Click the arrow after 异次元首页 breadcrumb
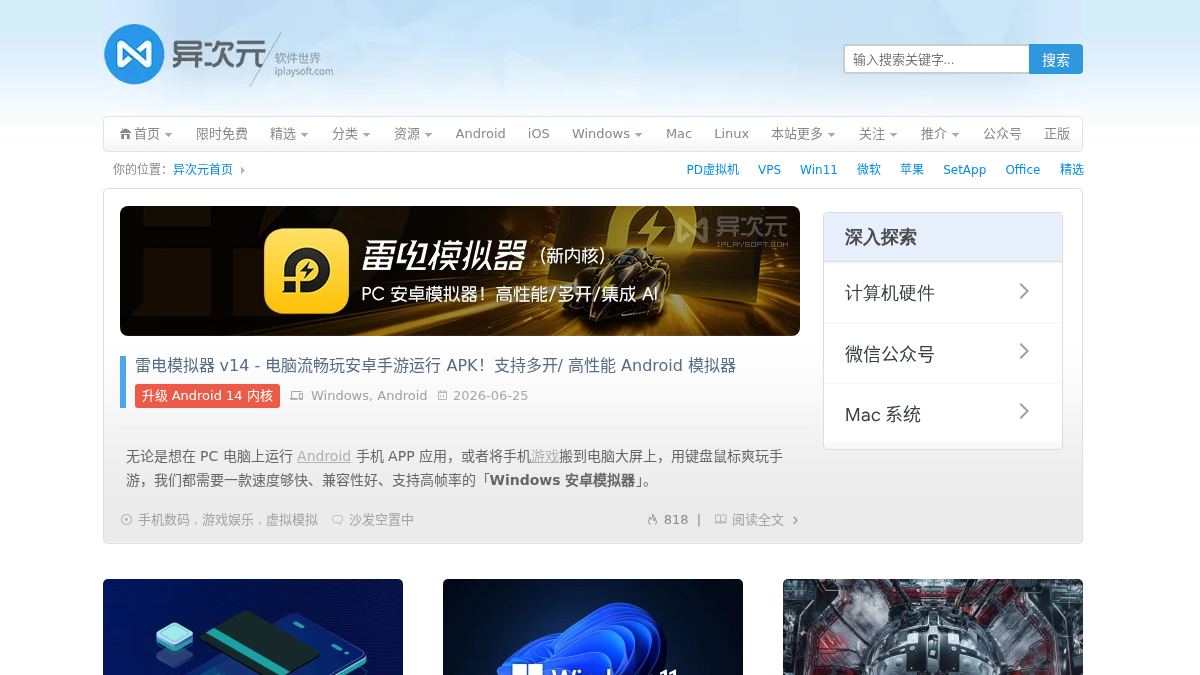 [242, 170]
